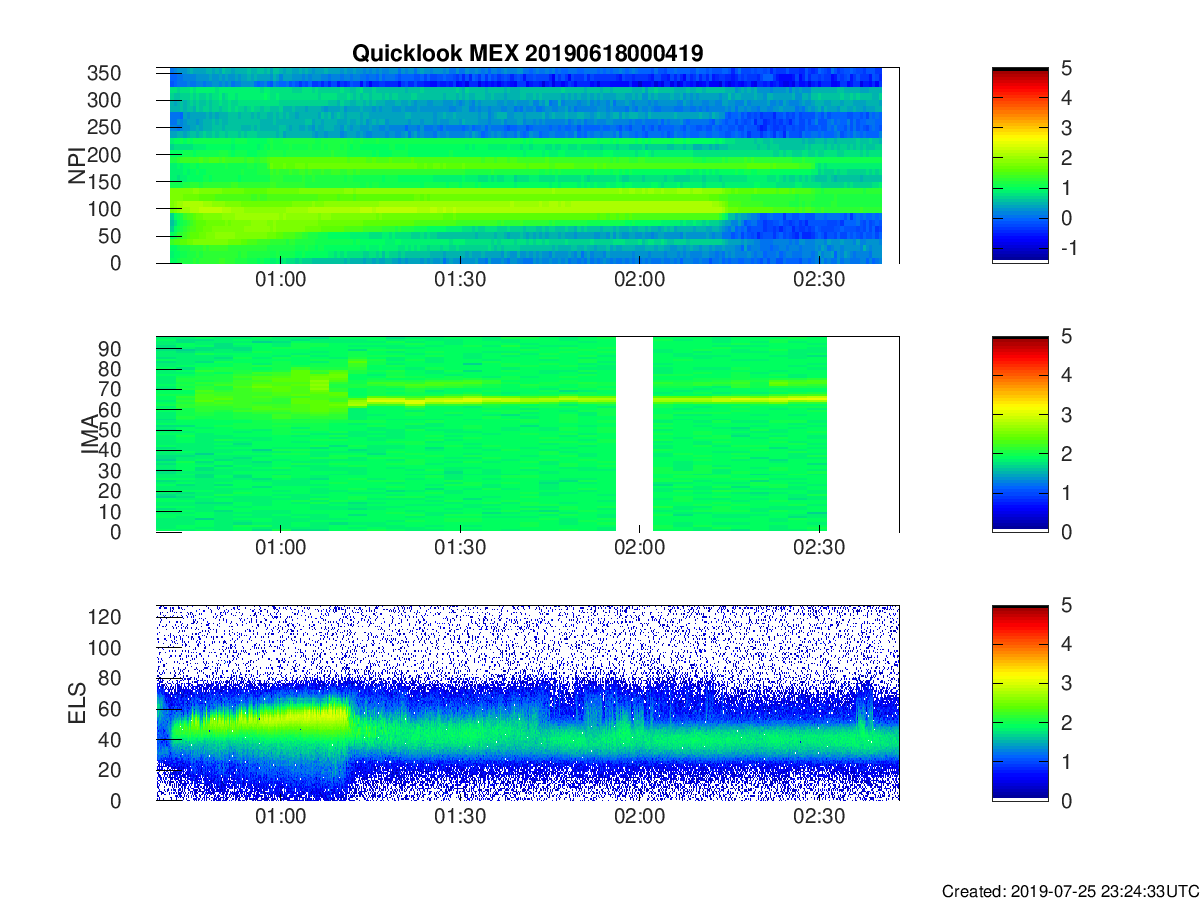Click the 0 label on the IMA colorbar
The width and height of the screenshot is (1200, 900).
pyautogui.click(x=1065, y=532)
